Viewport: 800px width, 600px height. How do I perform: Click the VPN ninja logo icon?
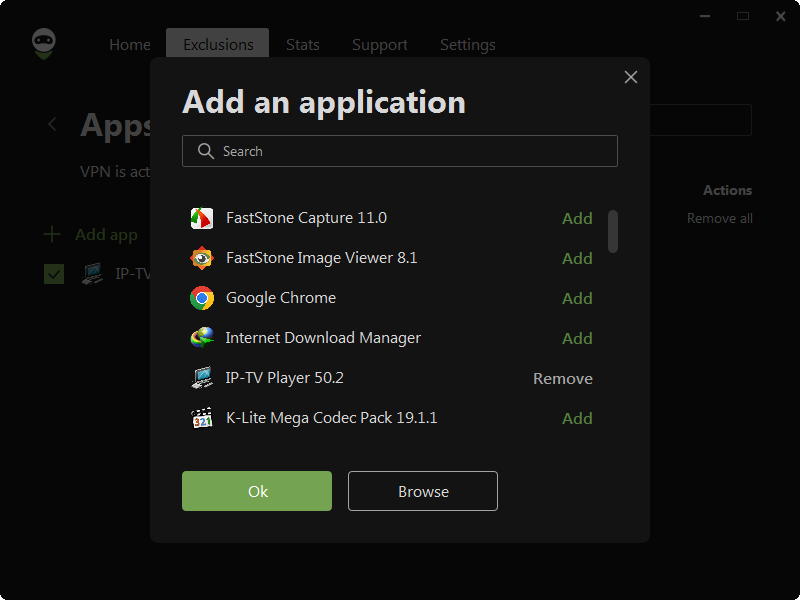tap(44, 44)
